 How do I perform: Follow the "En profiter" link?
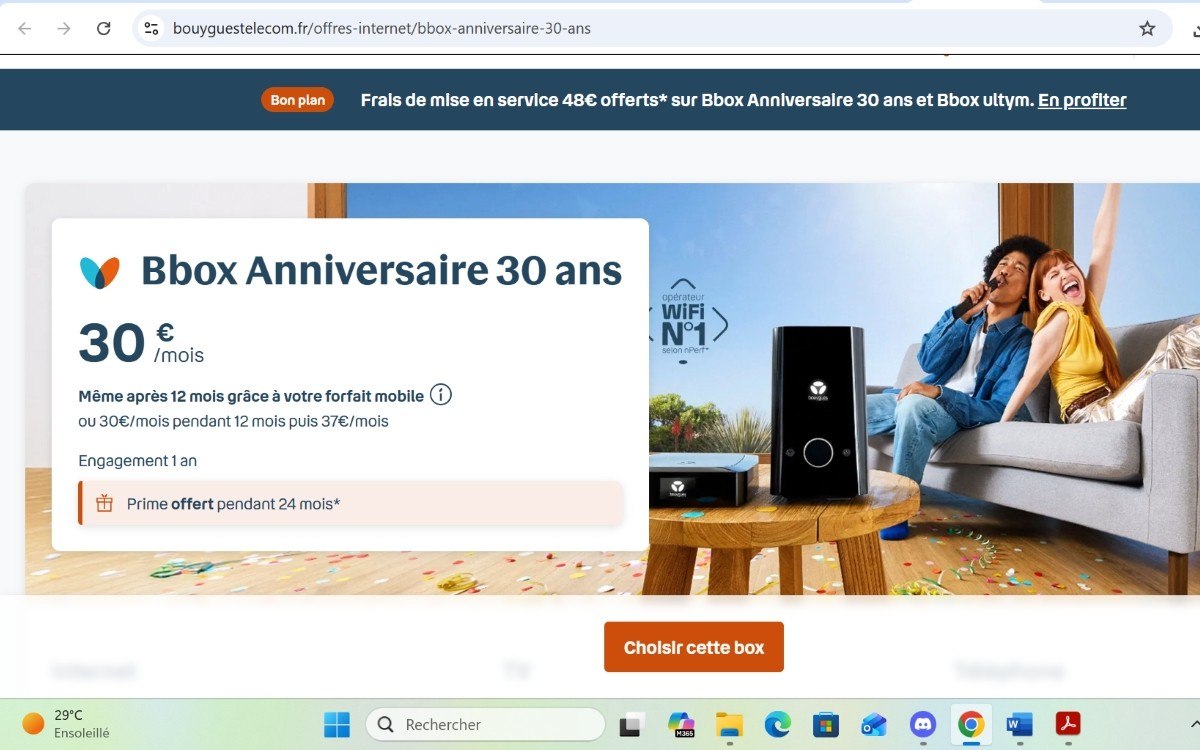[1082, 100]
